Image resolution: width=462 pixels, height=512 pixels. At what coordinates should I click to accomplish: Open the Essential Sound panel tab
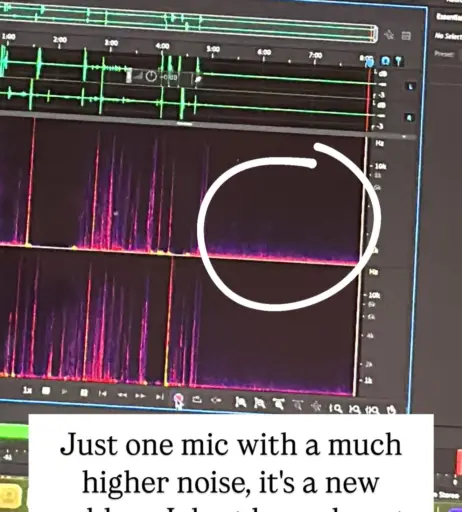point(449,17)
